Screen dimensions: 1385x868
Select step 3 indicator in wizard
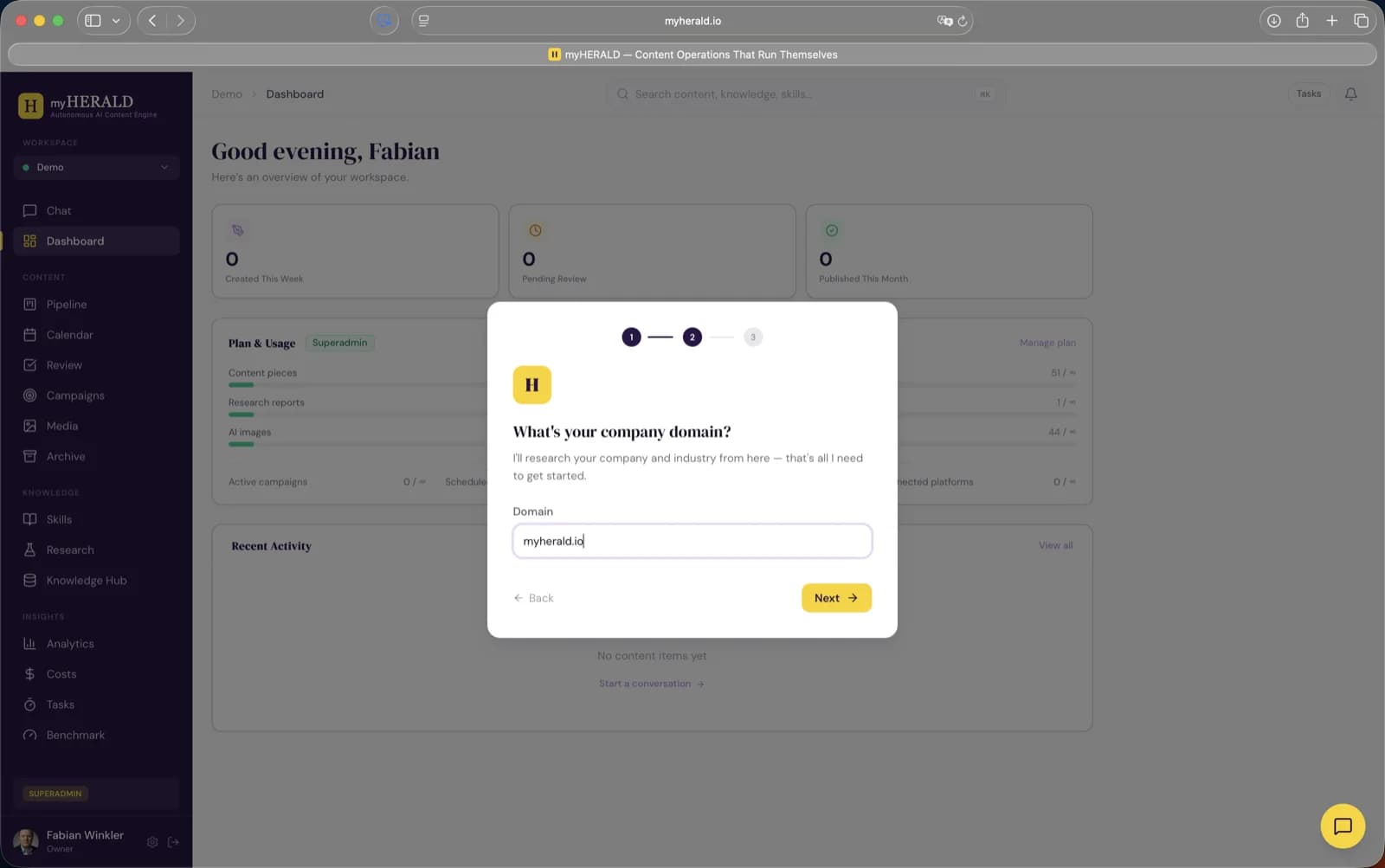(753, 337)
